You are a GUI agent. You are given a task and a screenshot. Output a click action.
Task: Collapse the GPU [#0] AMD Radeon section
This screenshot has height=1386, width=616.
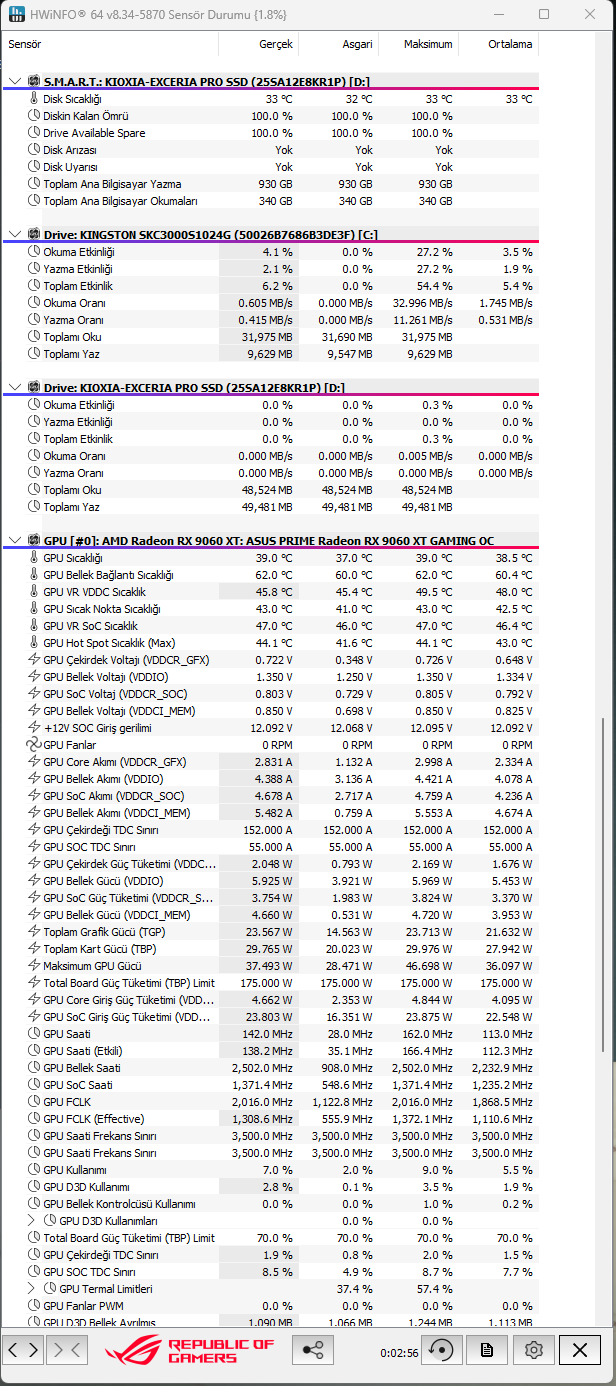[x=15, y=541]
